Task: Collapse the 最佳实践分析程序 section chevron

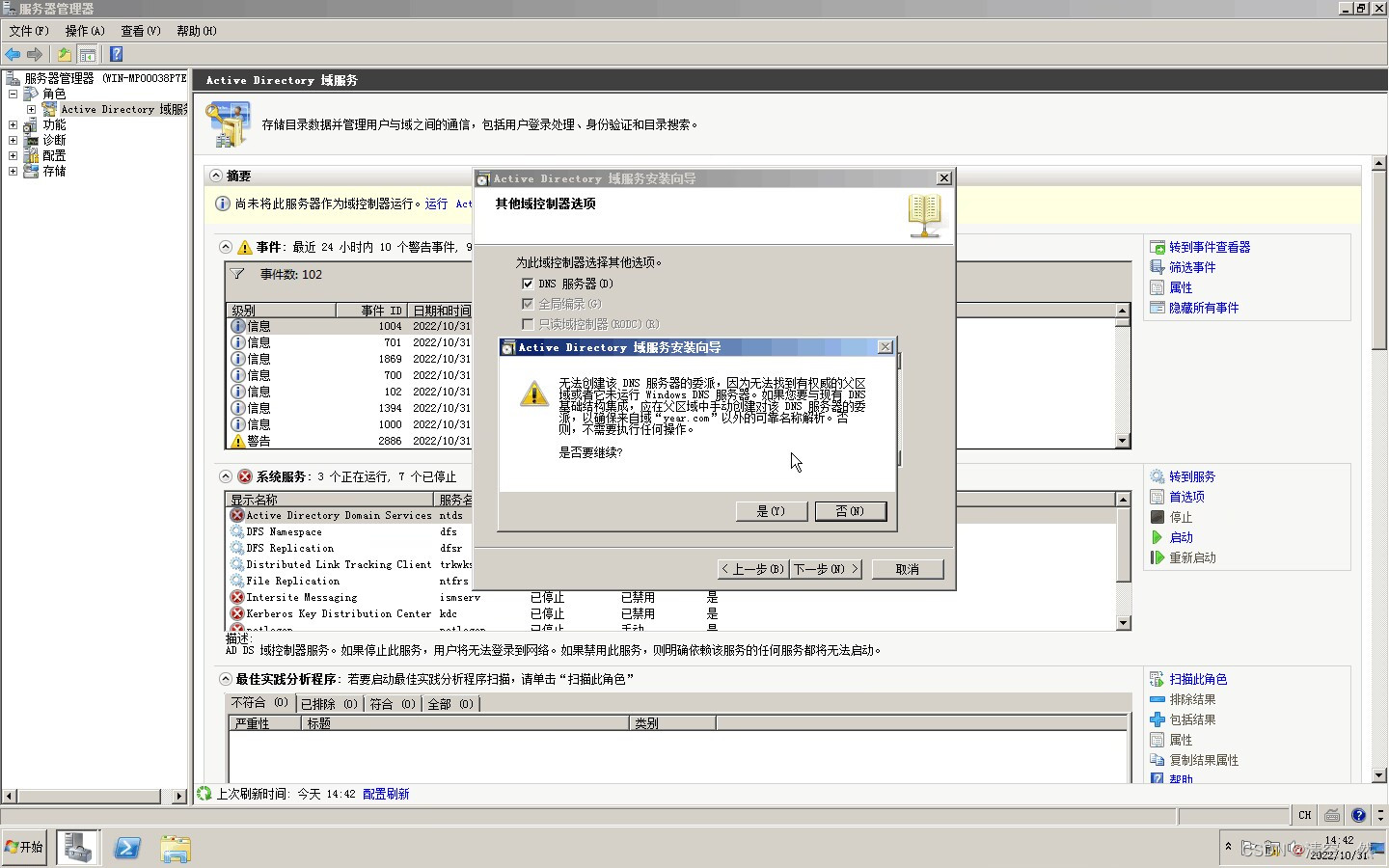Action: pos(226,679)
